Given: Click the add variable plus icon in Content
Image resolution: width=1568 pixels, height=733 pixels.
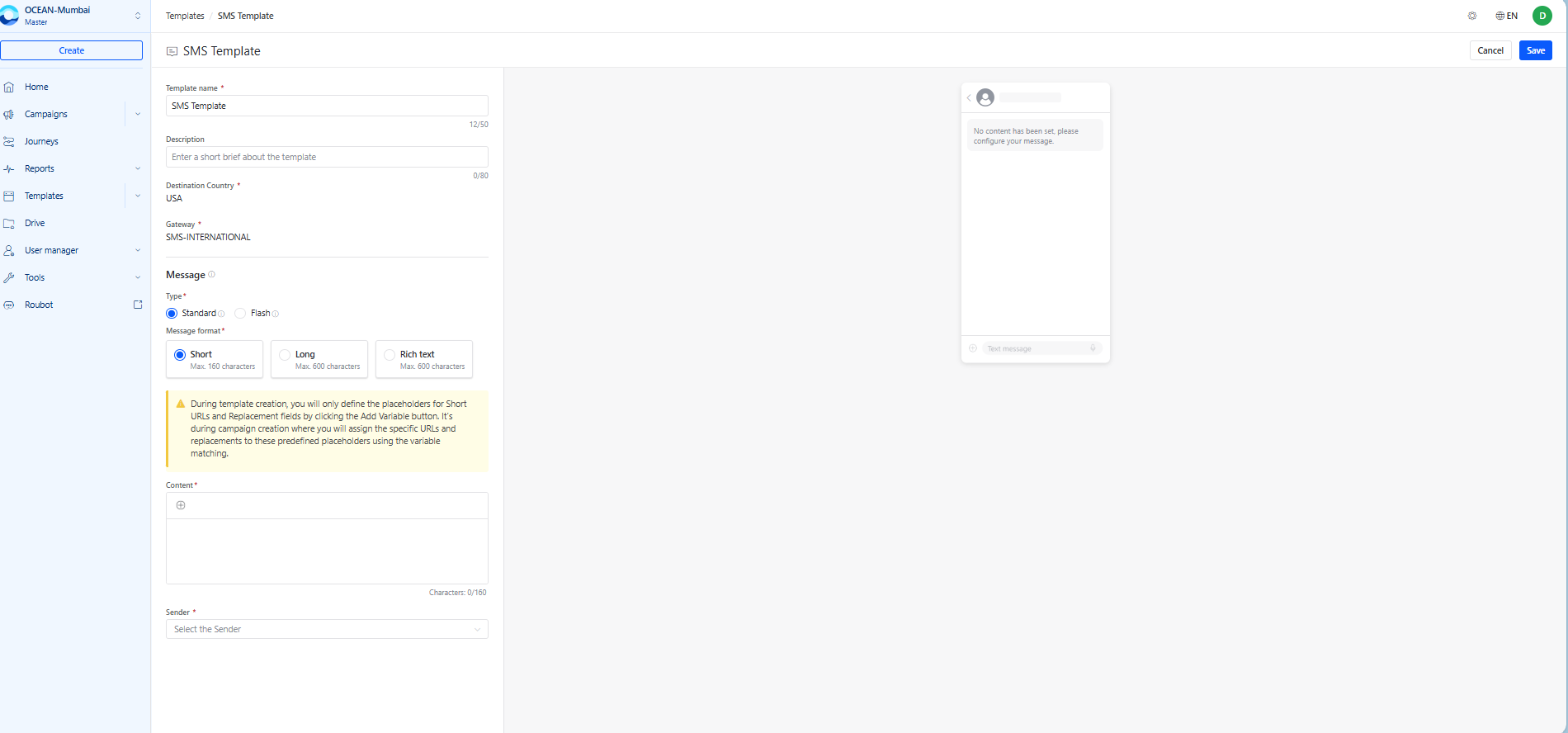Looking at the screenshot, I should [x=181, y=505].
